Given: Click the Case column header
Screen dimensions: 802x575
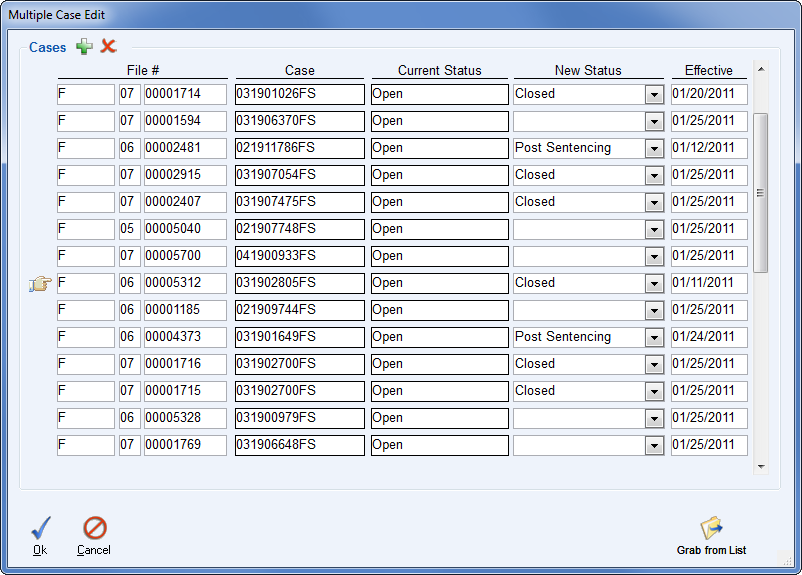Looking at the screenshot, I should 300,71.
